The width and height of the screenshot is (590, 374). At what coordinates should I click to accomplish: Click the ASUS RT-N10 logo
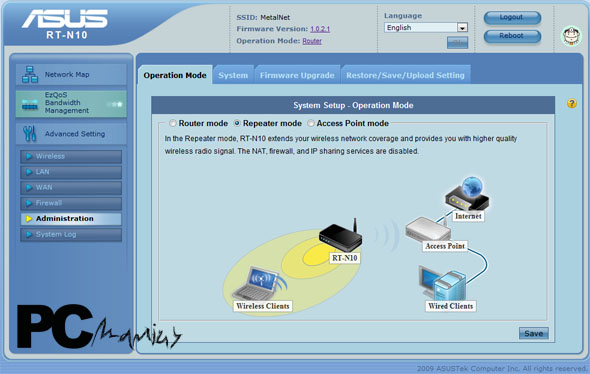65,24
